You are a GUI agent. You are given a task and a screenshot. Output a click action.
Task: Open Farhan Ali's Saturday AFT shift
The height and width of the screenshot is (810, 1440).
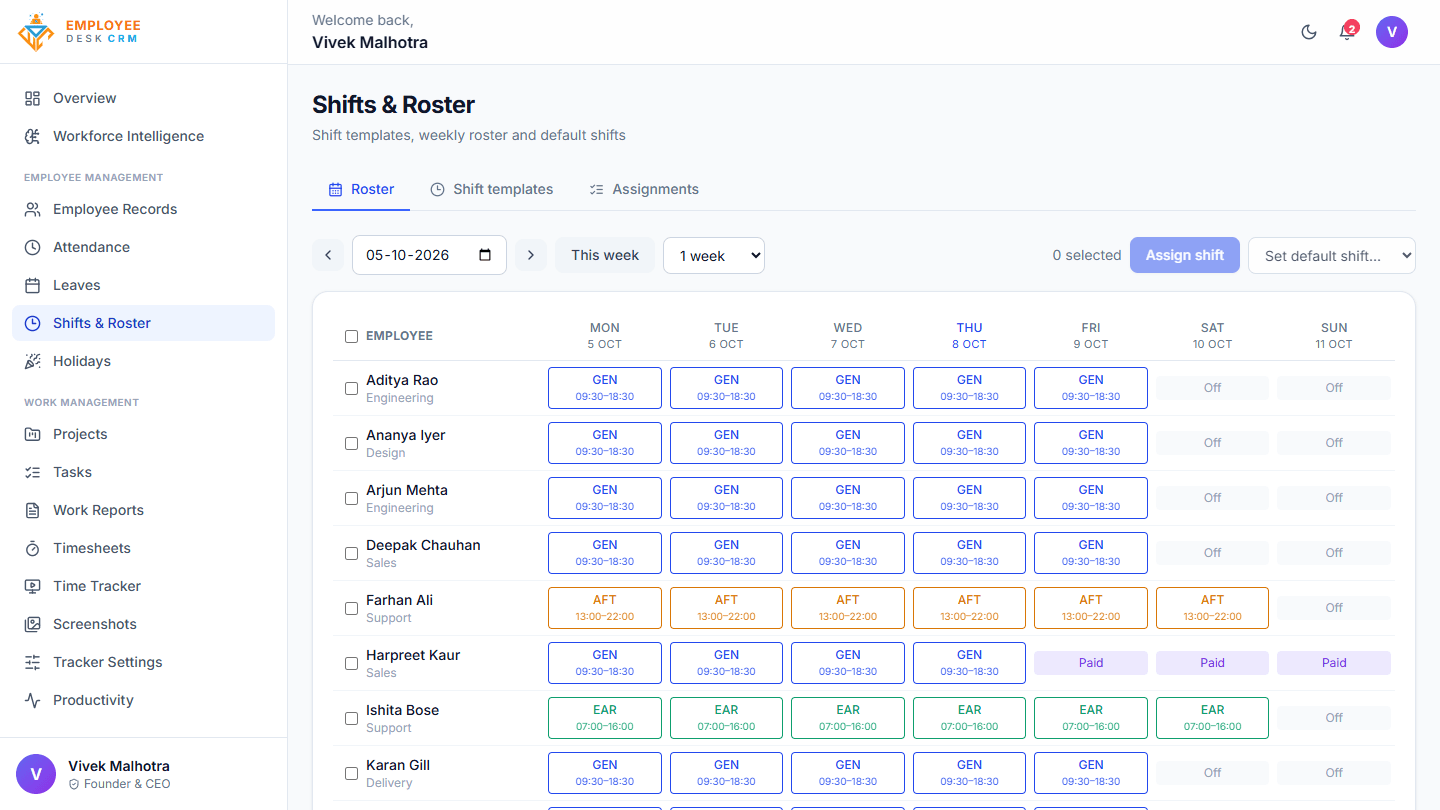[1212, 608]
